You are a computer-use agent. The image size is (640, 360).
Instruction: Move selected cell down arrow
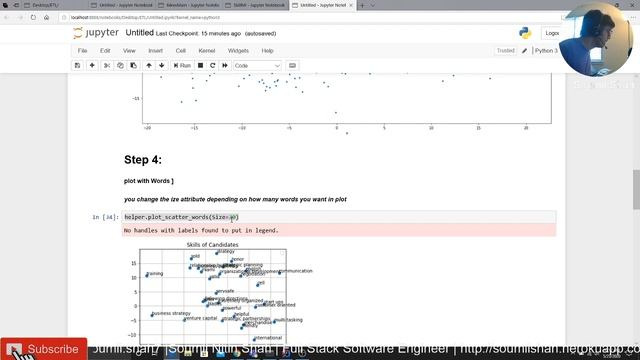pos(162,65)
